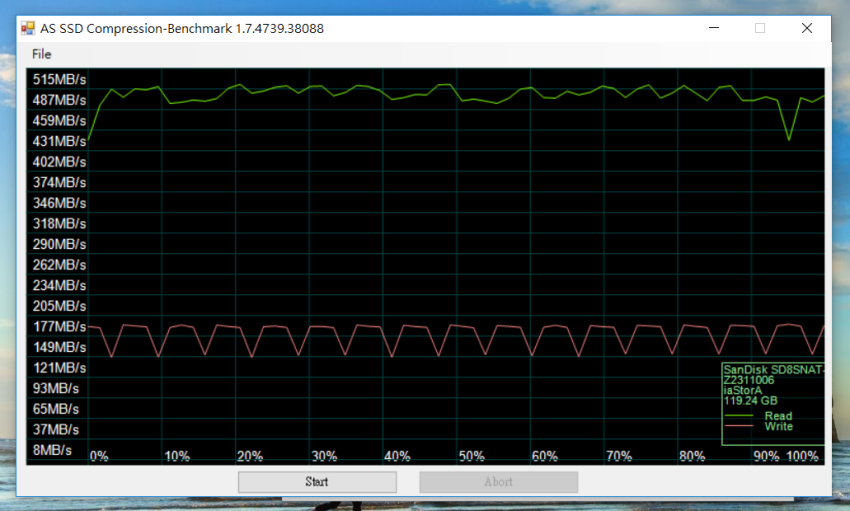Click the 177MB/s axis label
Image resolution: width=850 pixels, height=511 pixels.
coord(59,327)
